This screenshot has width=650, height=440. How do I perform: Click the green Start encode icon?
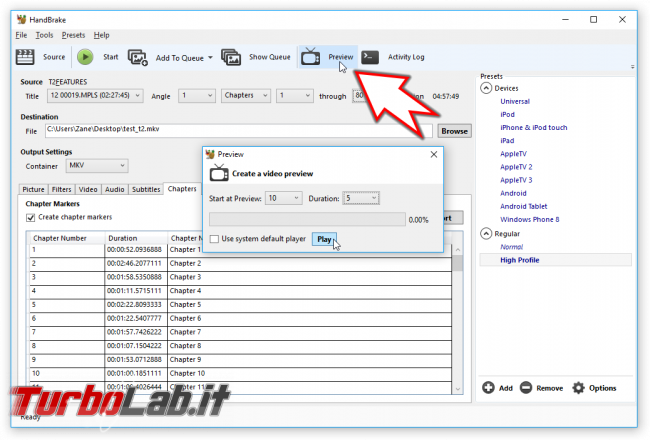(85, 57)
